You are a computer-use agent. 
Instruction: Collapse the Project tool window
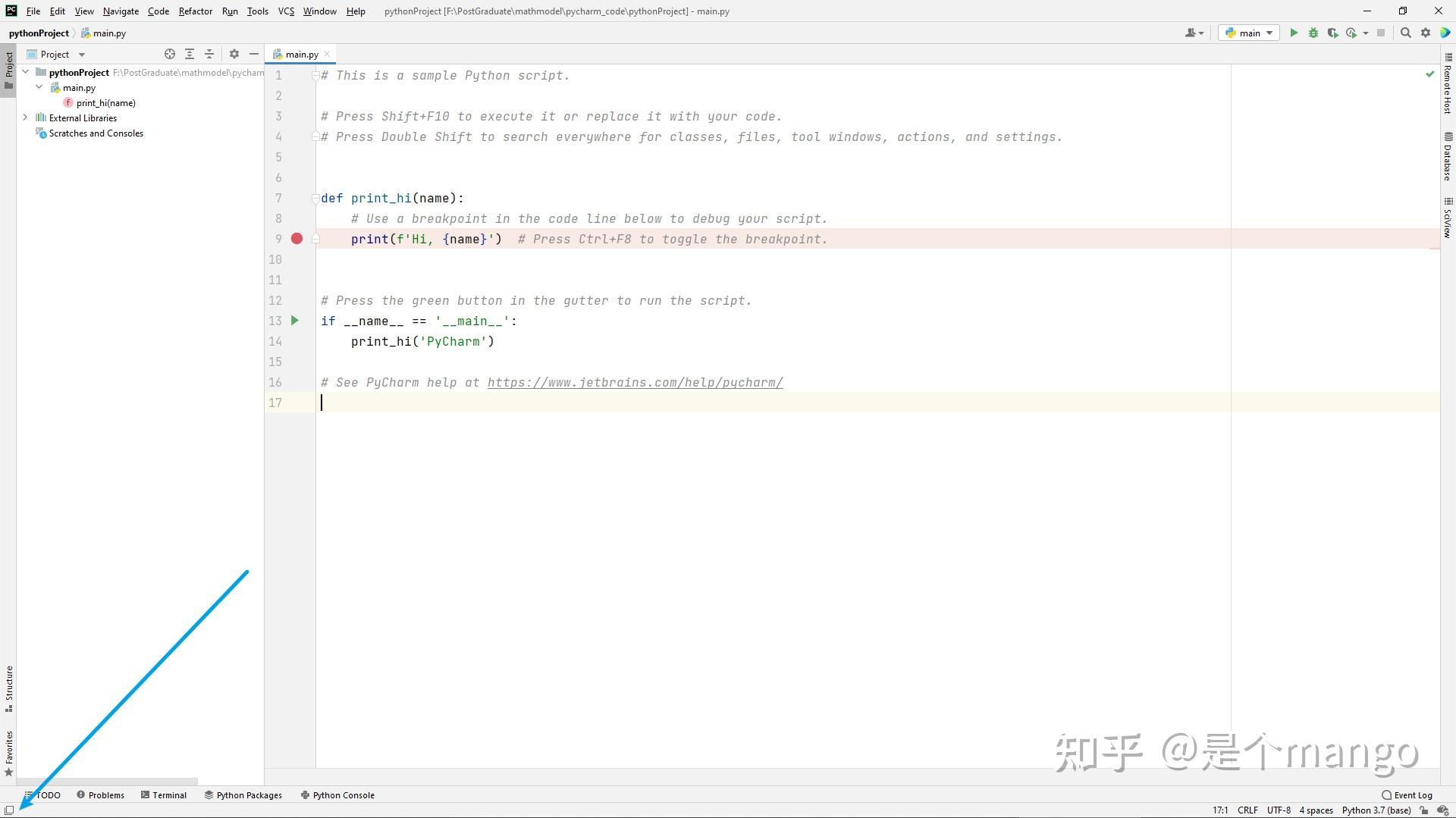click(x=254, y=54)
